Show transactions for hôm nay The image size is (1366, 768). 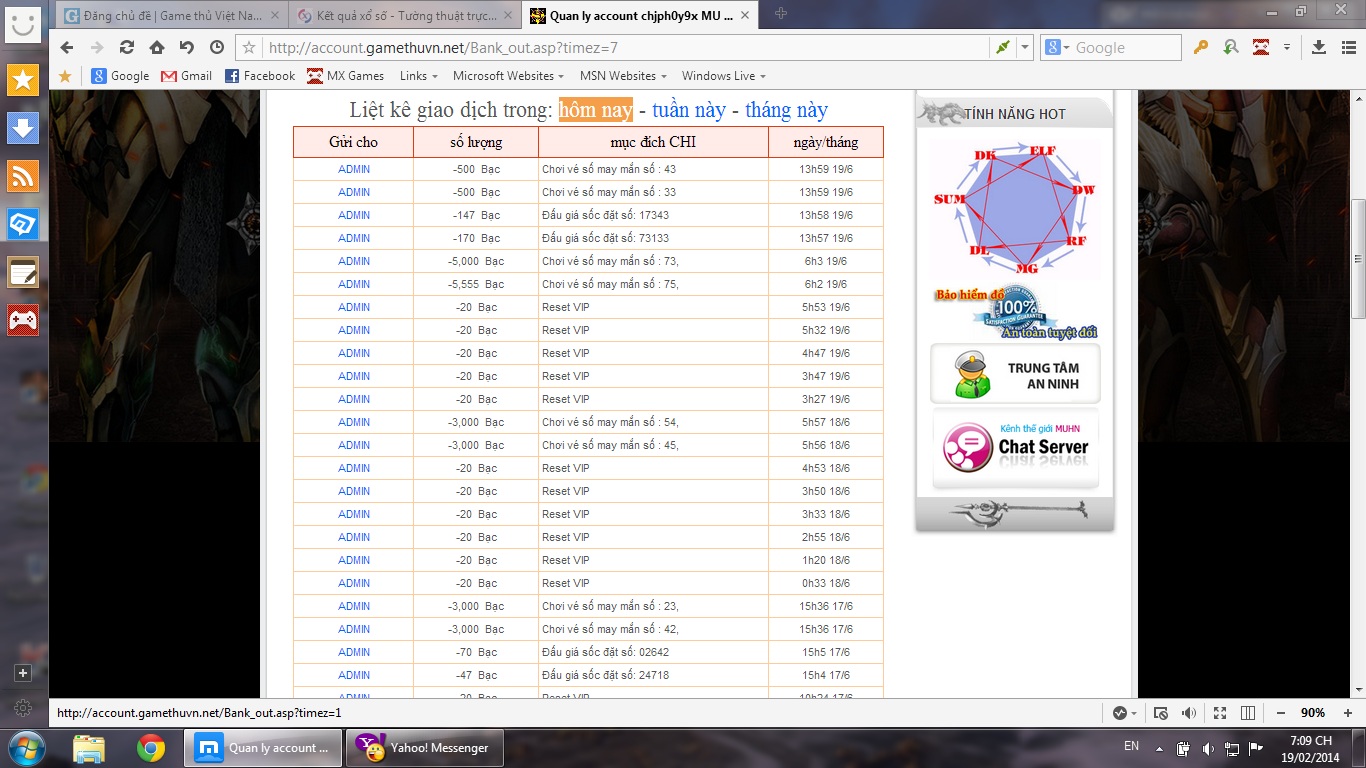(x=596, y=110)
